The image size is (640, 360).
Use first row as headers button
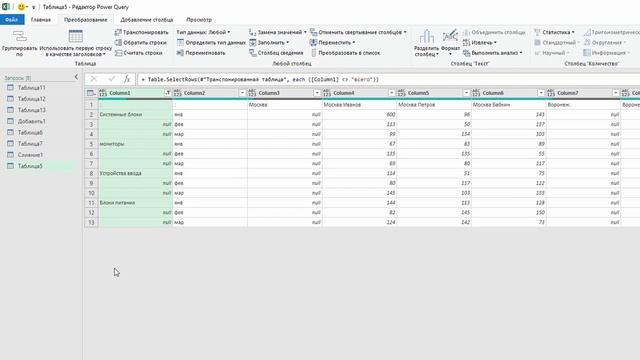click(76, 43)
